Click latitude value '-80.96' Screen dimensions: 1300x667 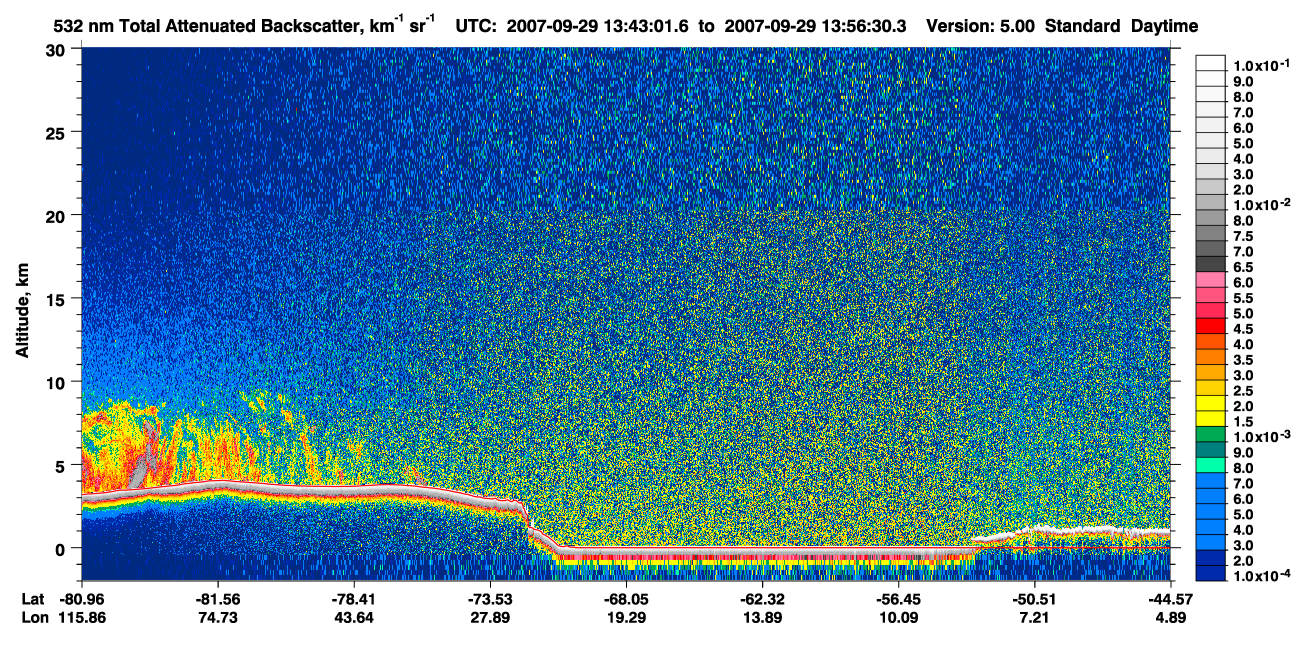[x=82, y=599]
